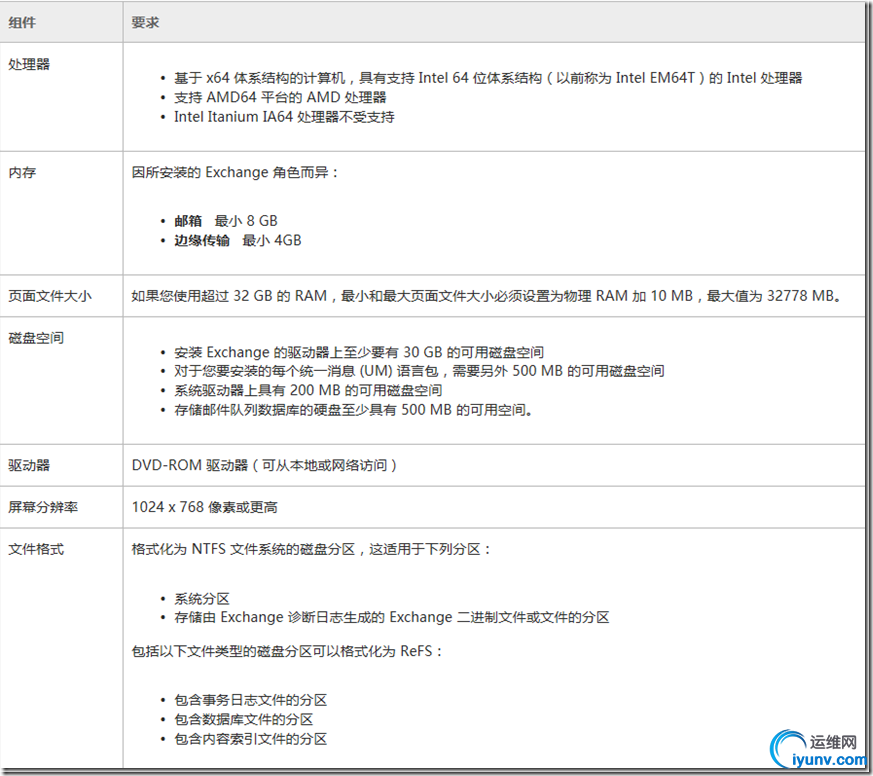Screen dimensions: 873x776
Task: Select the 边缘传输 最小 4GB bullet
Action: click(x=238, y=240)
